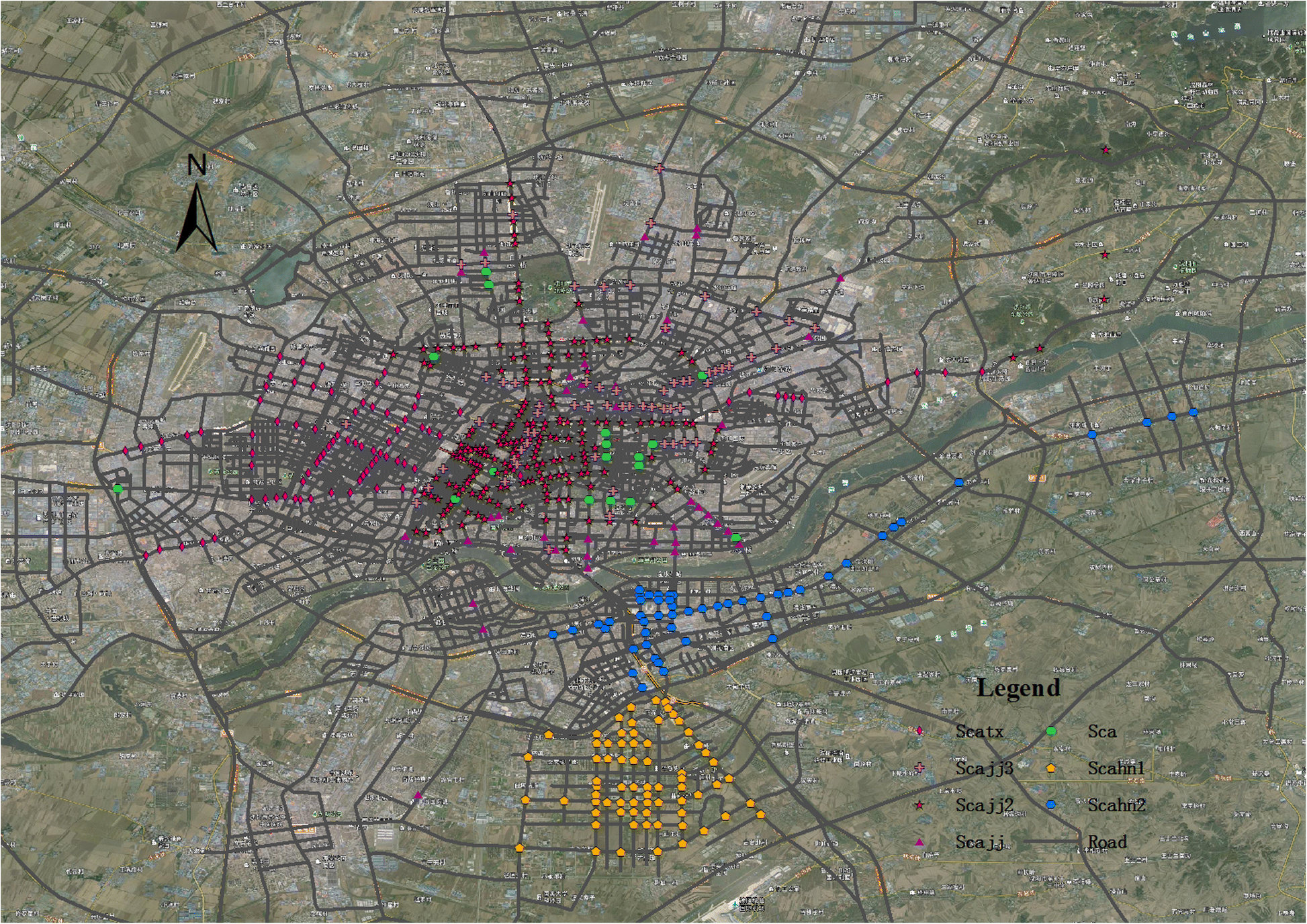Click the Scahn2 blue hexagon legend symbol
1307x924 pixels.
pos(1051,804)
